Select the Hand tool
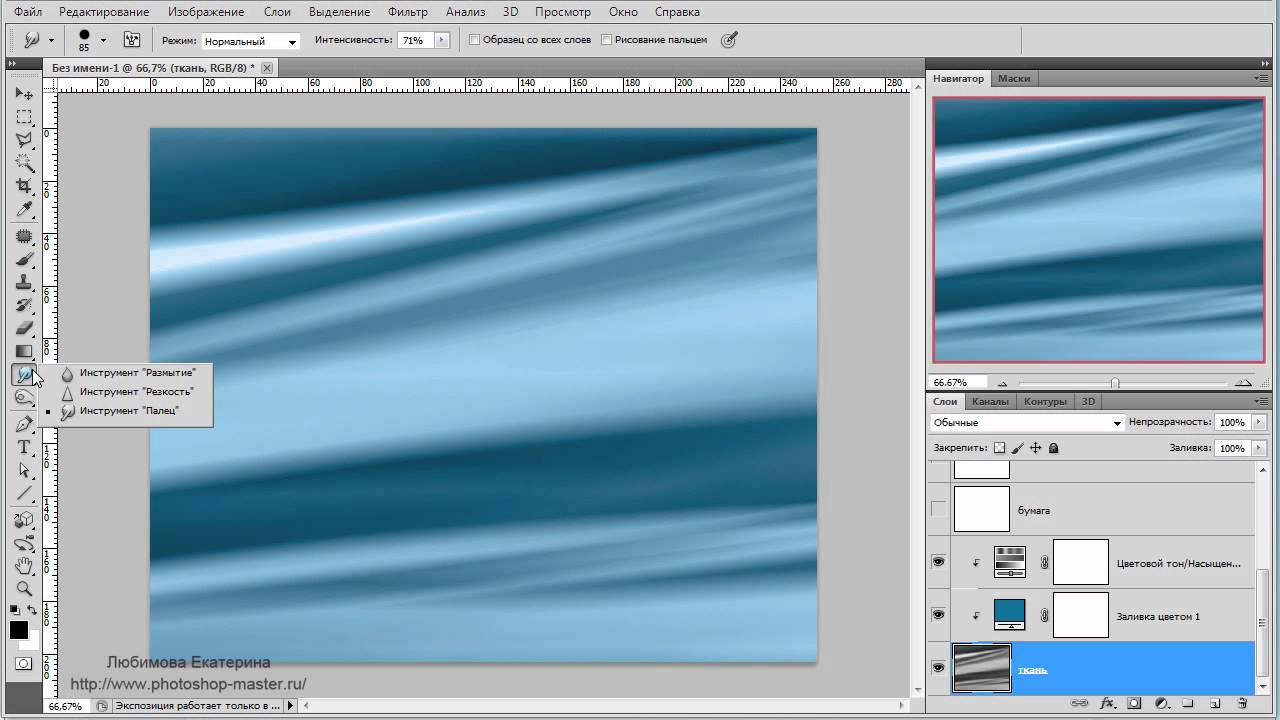 pos(24,567)
